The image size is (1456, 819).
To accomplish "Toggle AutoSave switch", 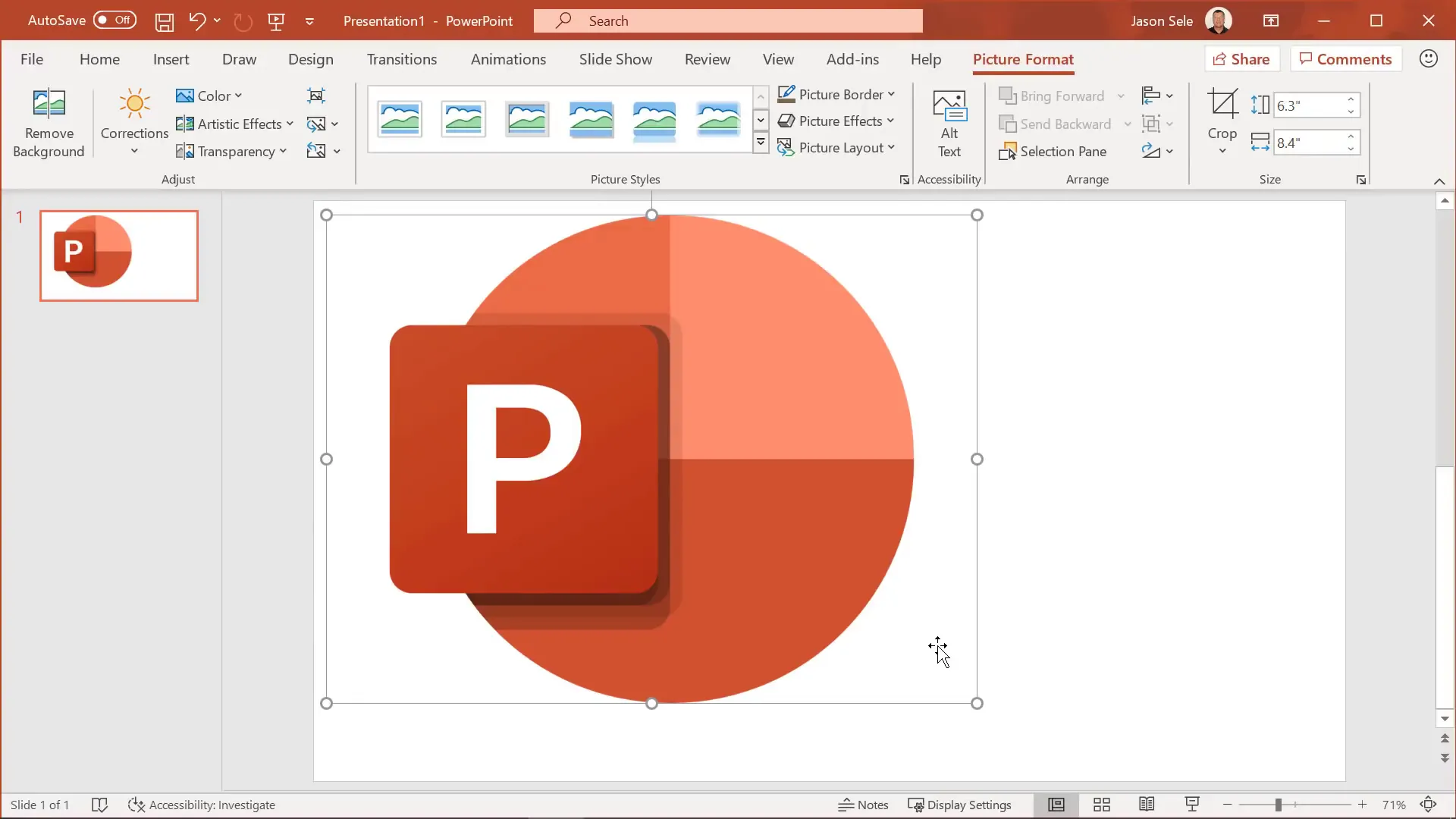I will click(x=115, y=20).
